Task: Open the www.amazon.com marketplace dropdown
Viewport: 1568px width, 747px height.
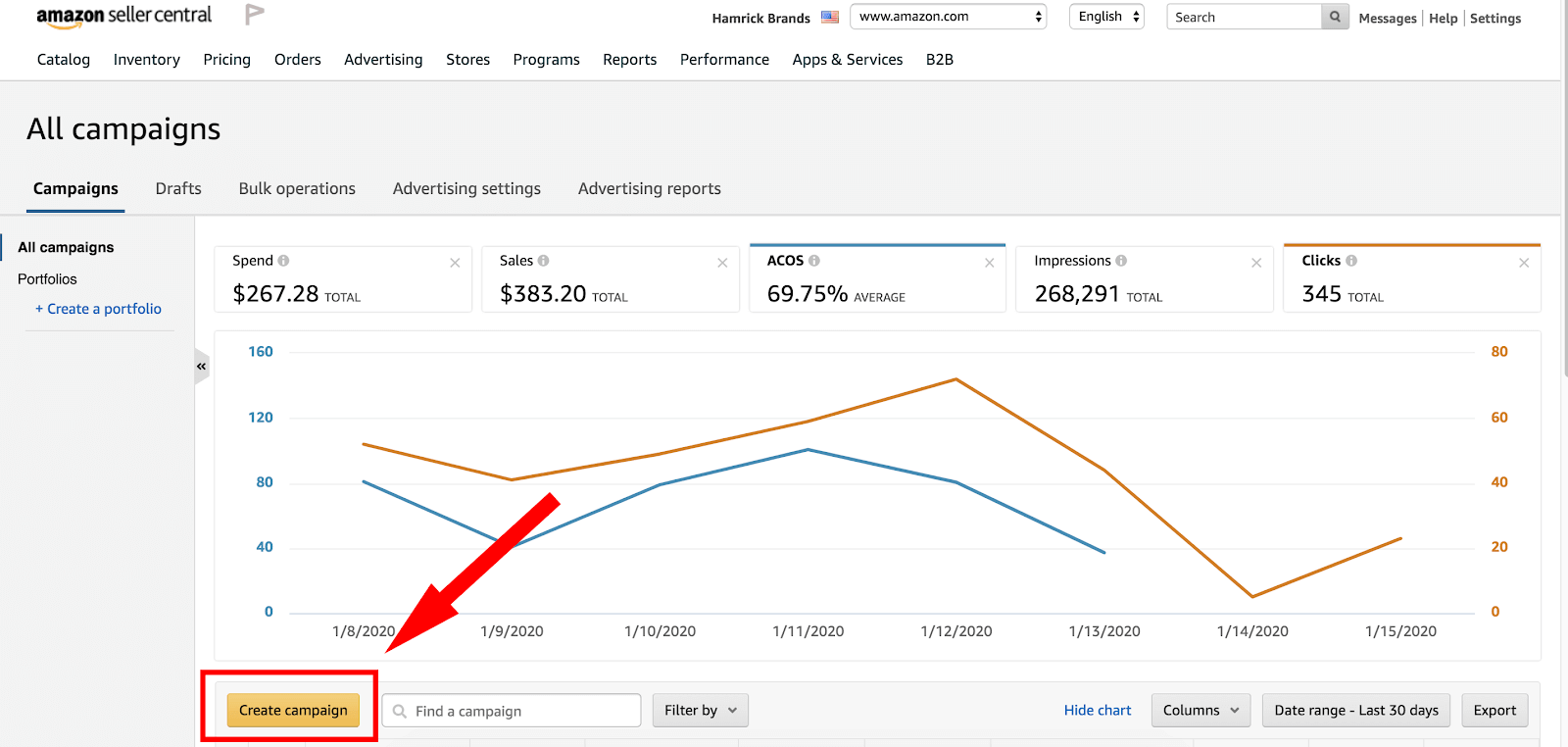Action: pos(948,17)
